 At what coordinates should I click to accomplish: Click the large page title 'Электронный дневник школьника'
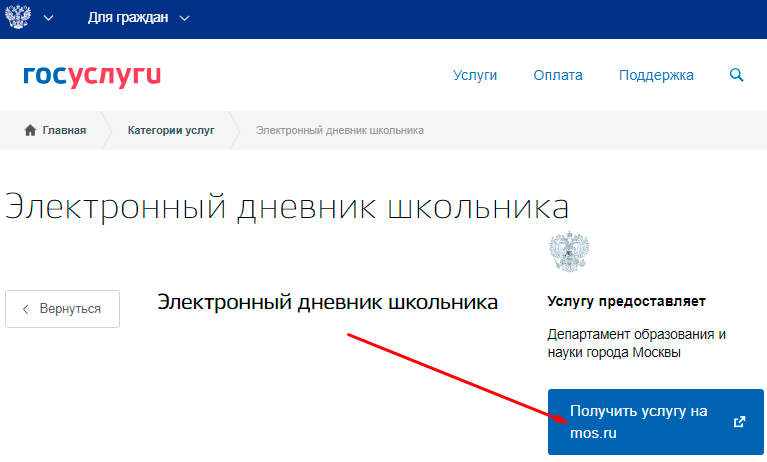(x=287, y=207)
